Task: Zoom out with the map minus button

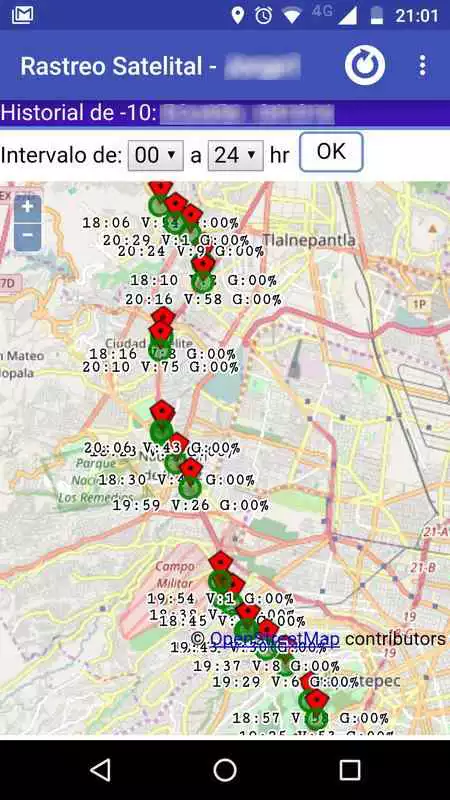Action: point(28,236)
